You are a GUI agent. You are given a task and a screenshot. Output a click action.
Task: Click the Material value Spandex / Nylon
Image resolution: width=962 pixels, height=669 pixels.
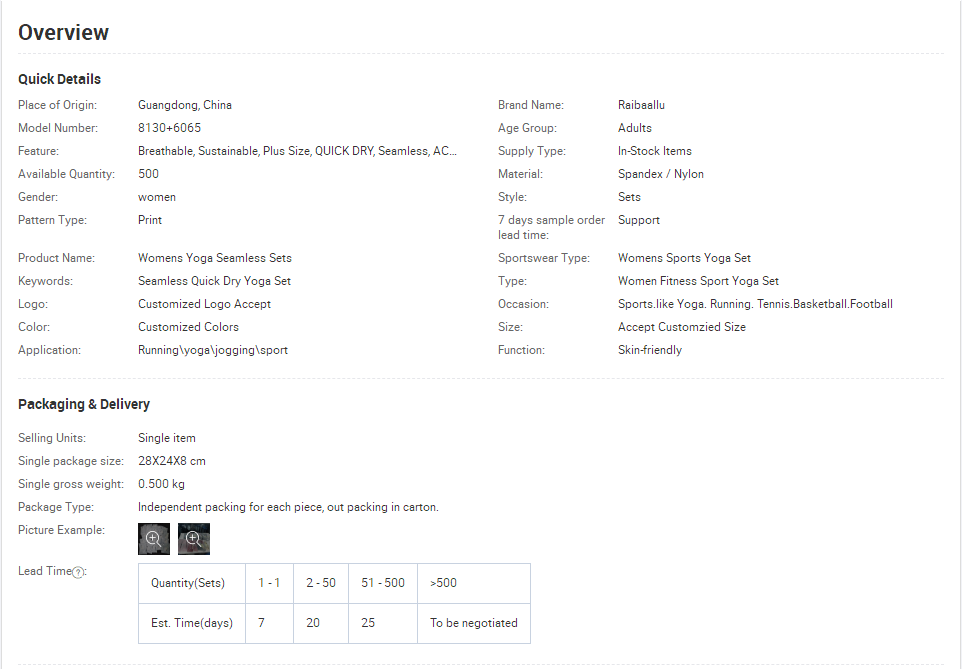pos(661,174)
